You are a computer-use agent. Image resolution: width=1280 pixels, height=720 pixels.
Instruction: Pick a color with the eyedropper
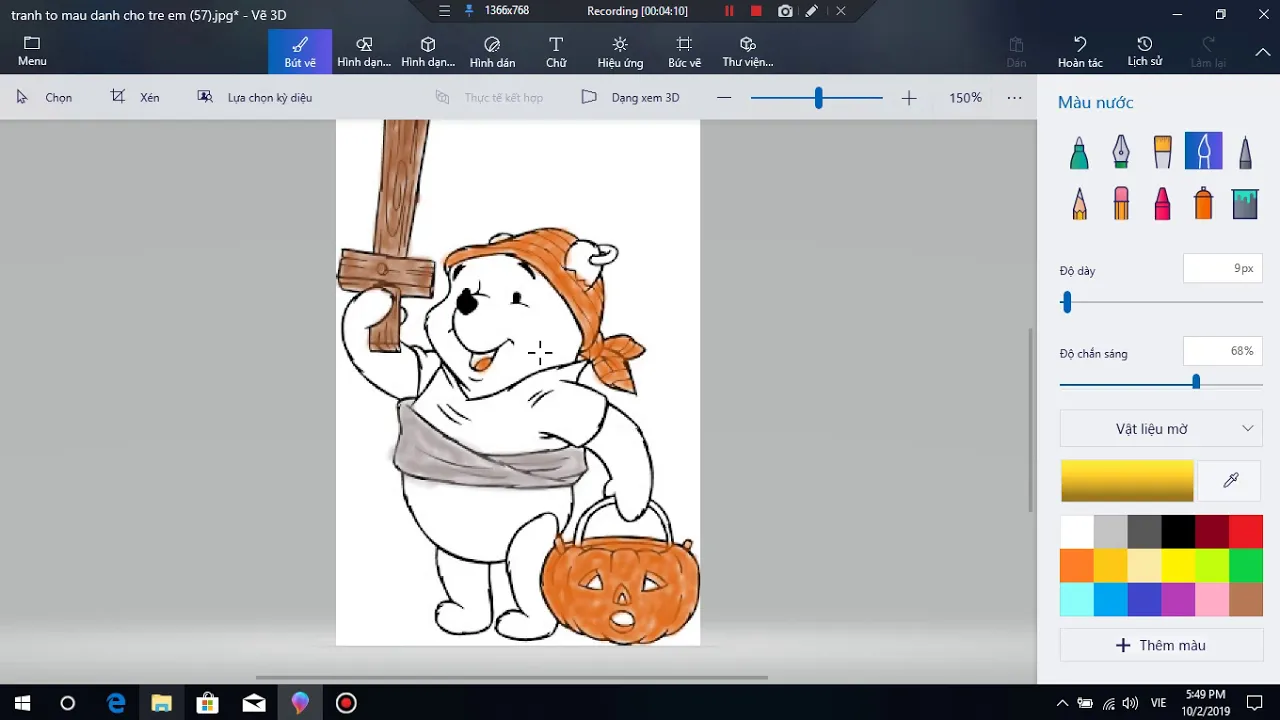tap(1231, 481)
